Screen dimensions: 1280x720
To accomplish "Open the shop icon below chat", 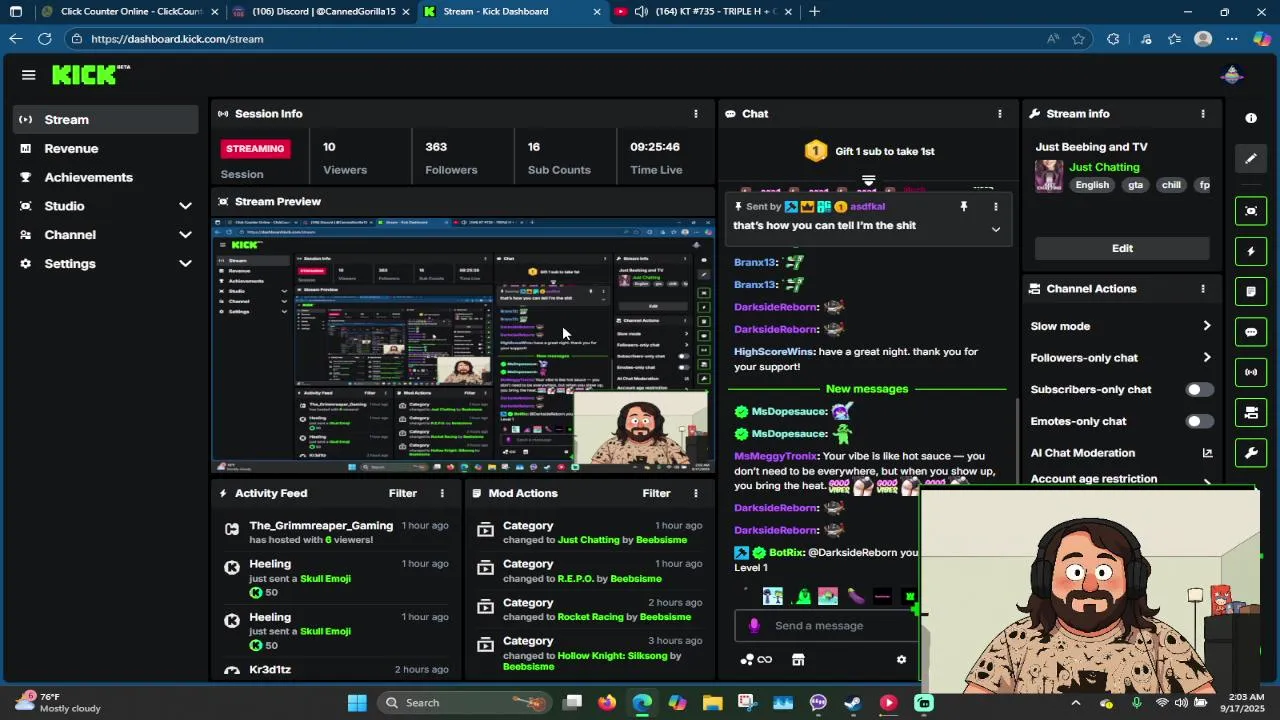I will pyautogui.click(x=798, y=660).
